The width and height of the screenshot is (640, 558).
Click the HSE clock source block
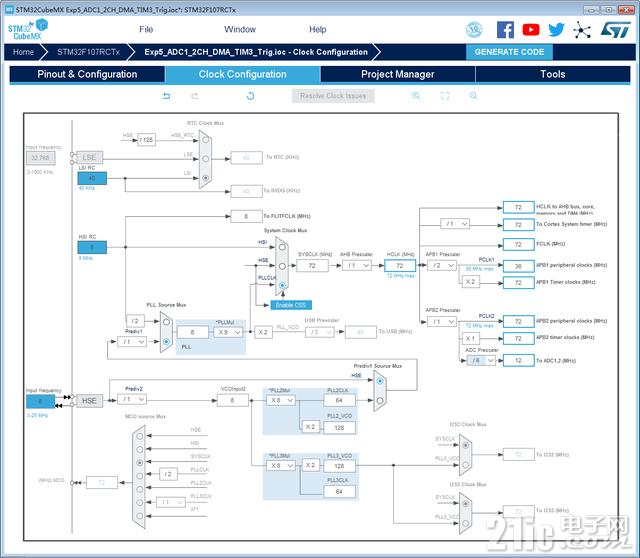(89, 401)
